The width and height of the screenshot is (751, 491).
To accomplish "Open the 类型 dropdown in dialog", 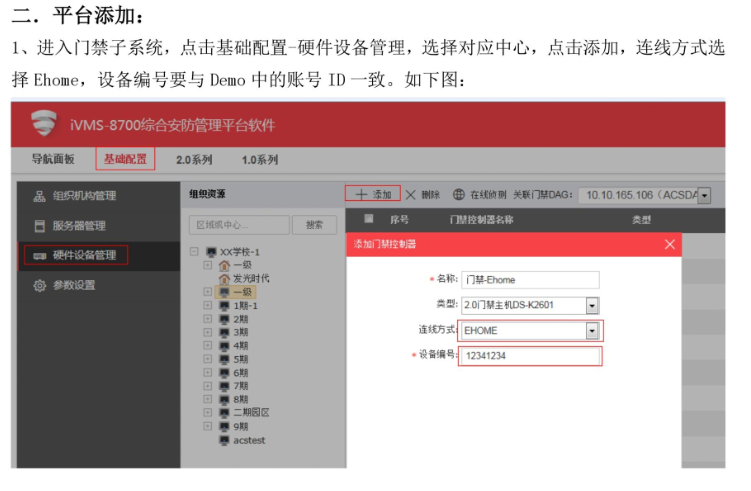I will click(592, 305).
